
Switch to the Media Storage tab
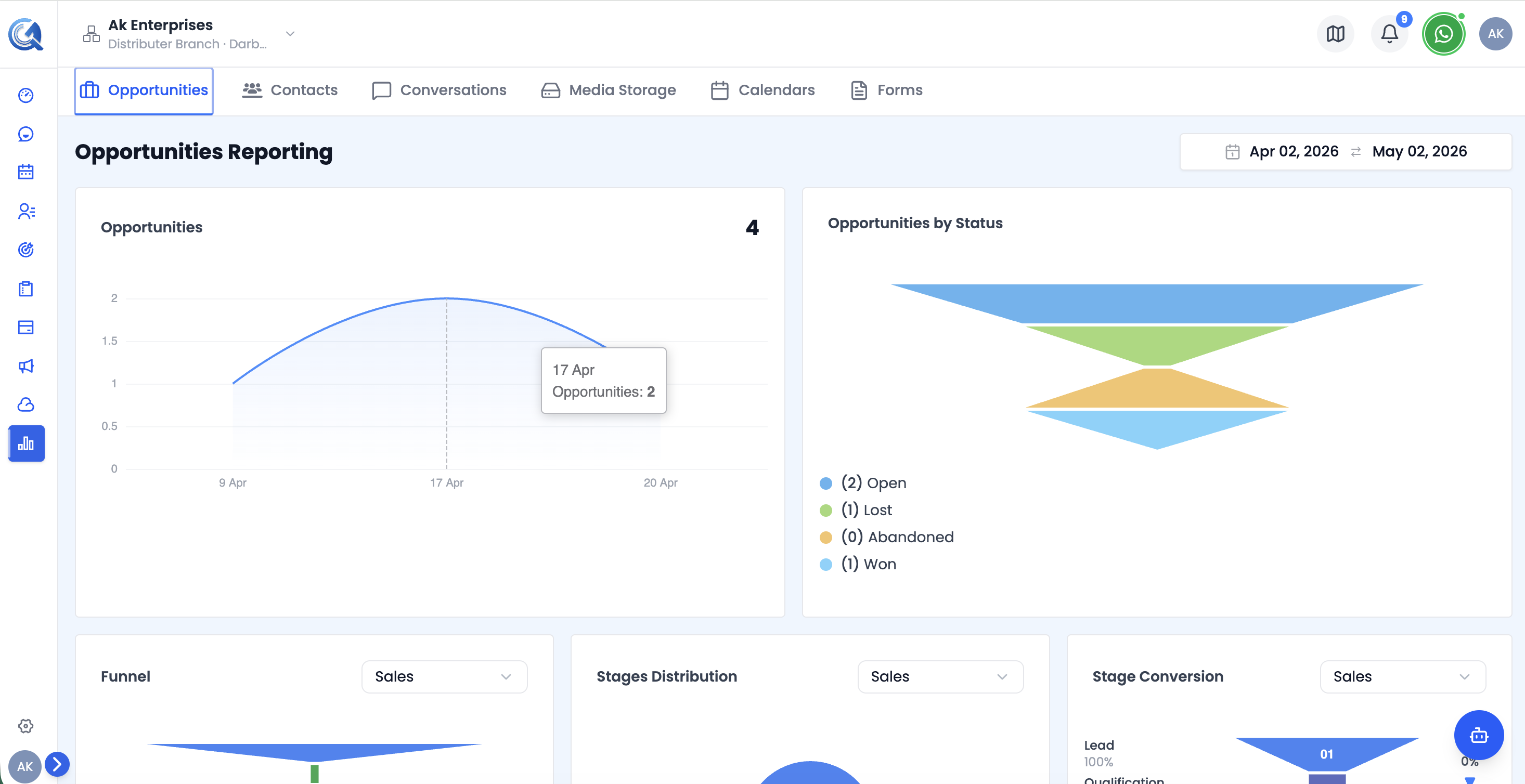(609, 90)
